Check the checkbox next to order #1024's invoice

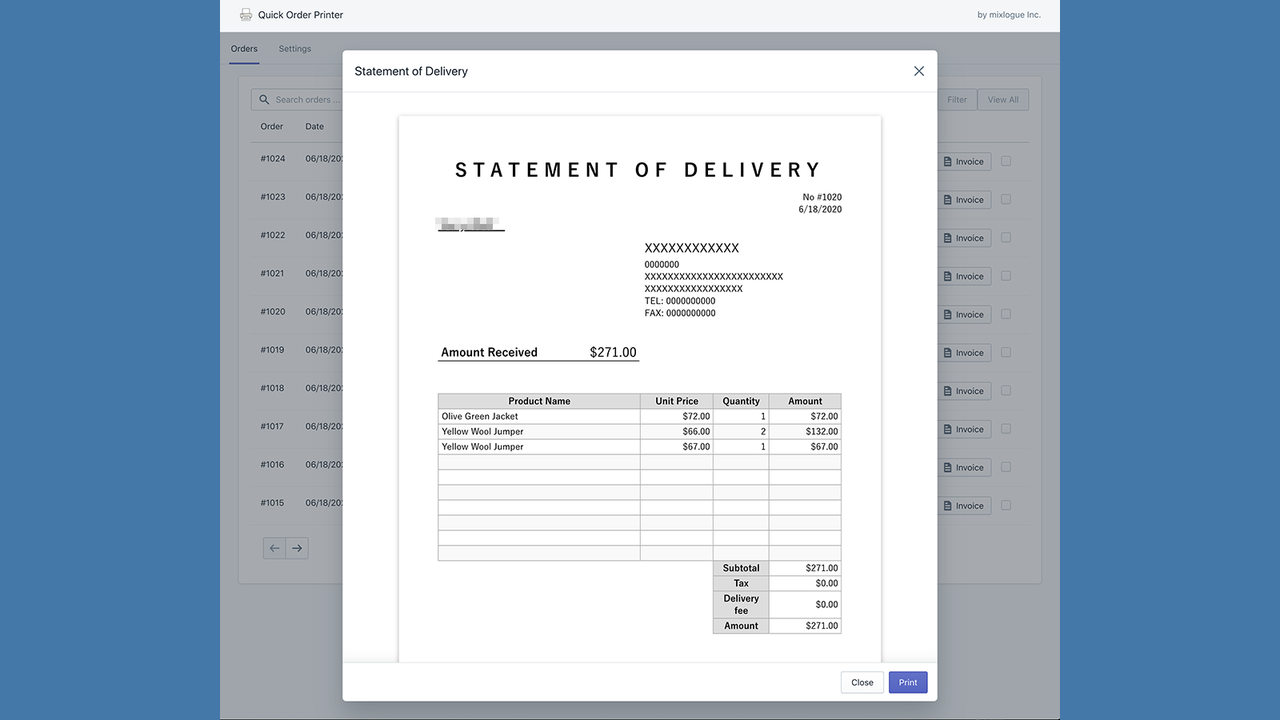(1005, 160)
